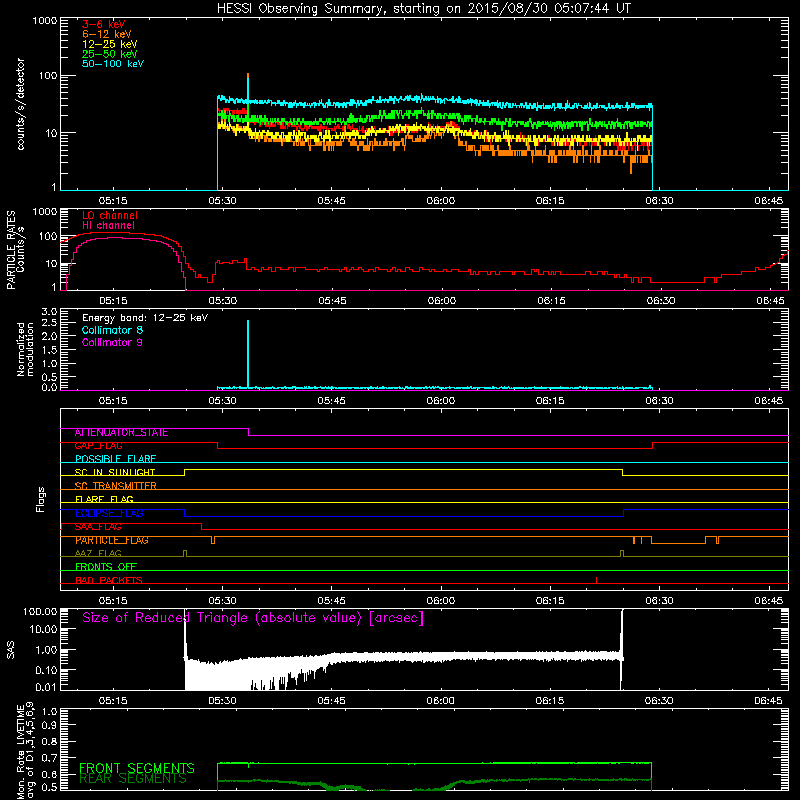Click the Size of Reduced Triangle label
Image resolution: width=800 pixels, height=800 pixels.
pyautogui.click(x=253, y=618)
